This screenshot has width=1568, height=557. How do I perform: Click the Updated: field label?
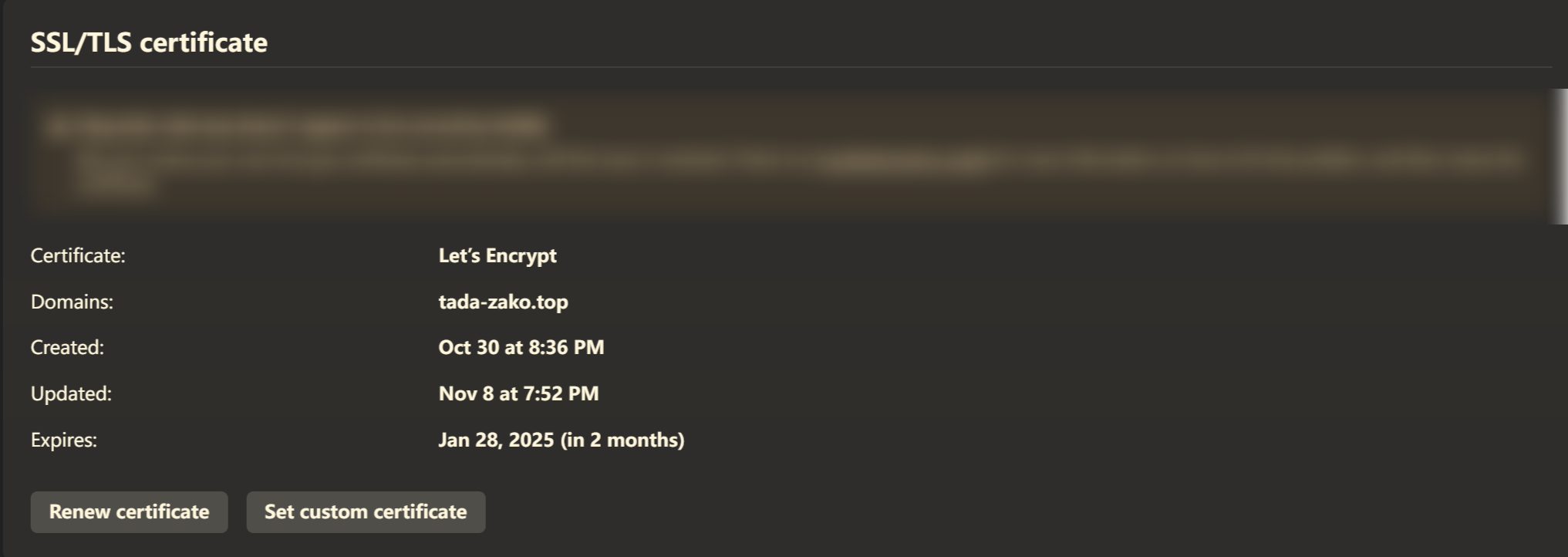(x=71, y=393)
